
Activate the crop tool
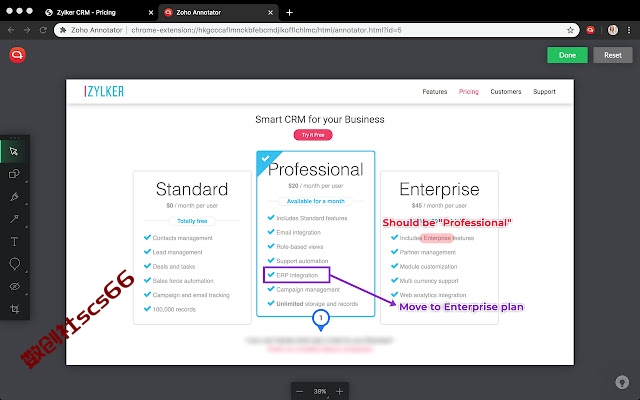14,309
